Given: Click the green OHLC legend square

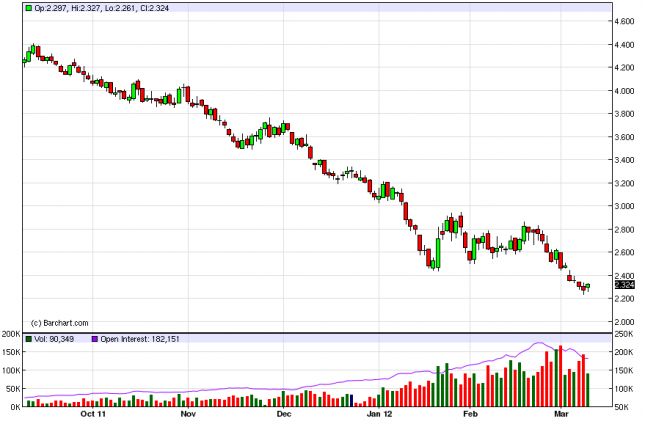Looking at the screenshot, I should point(28,7).
